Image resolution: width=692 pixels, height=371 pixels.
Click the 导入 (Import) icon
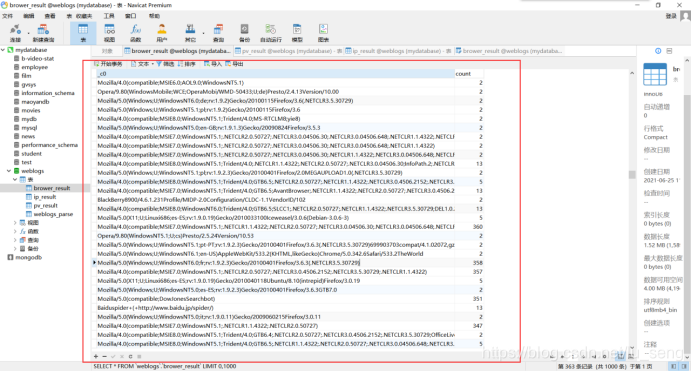point(212,64)
